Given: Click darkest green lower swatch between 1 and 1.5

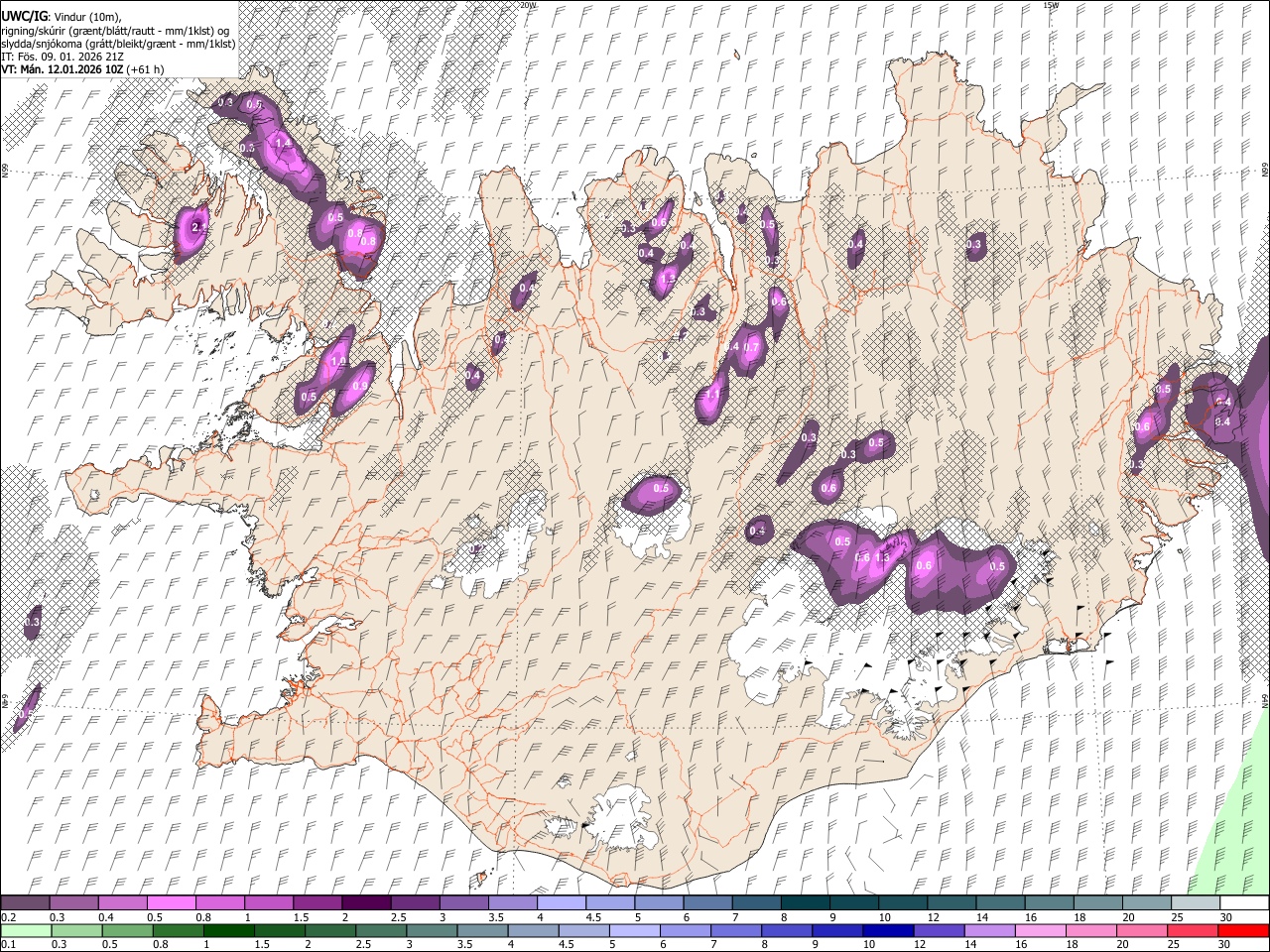Looking at the screenshot, I should tap(228, 930).
